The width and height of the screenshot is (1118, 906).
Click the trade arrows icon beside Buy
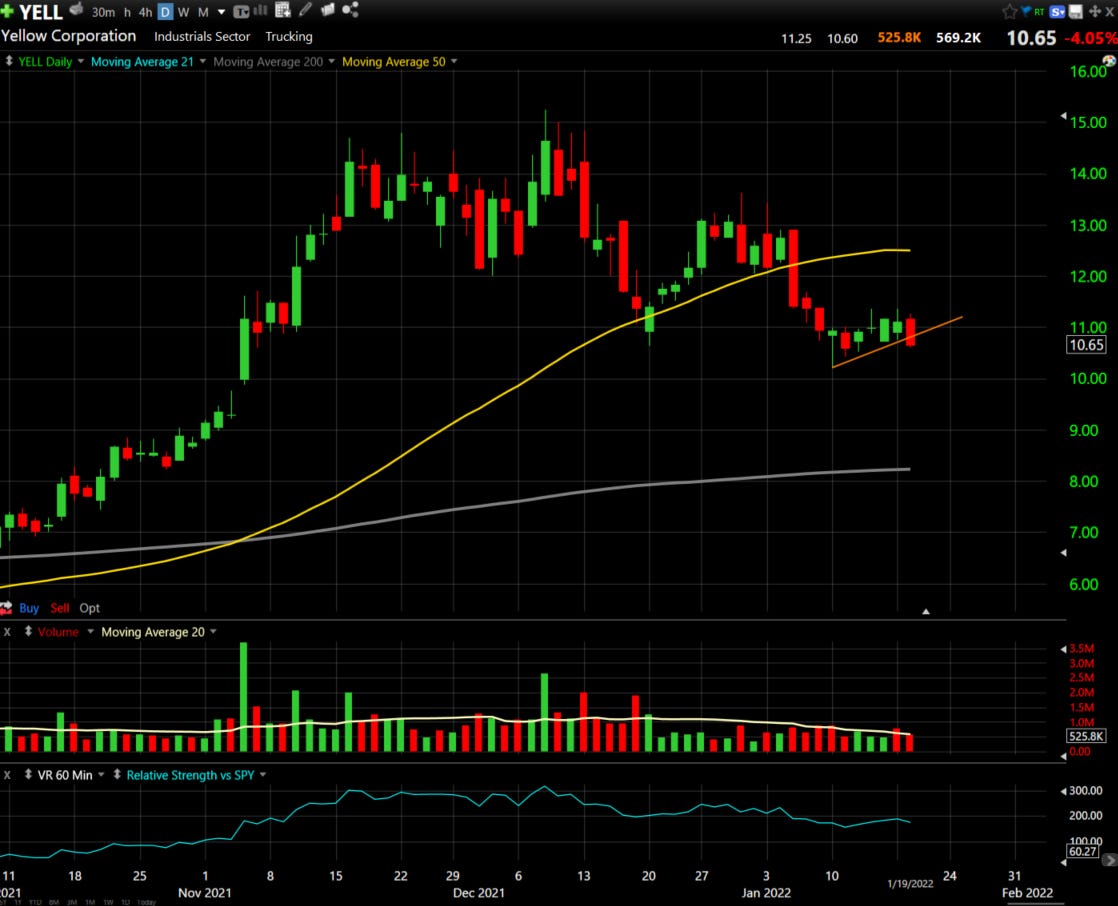point(6,608)
